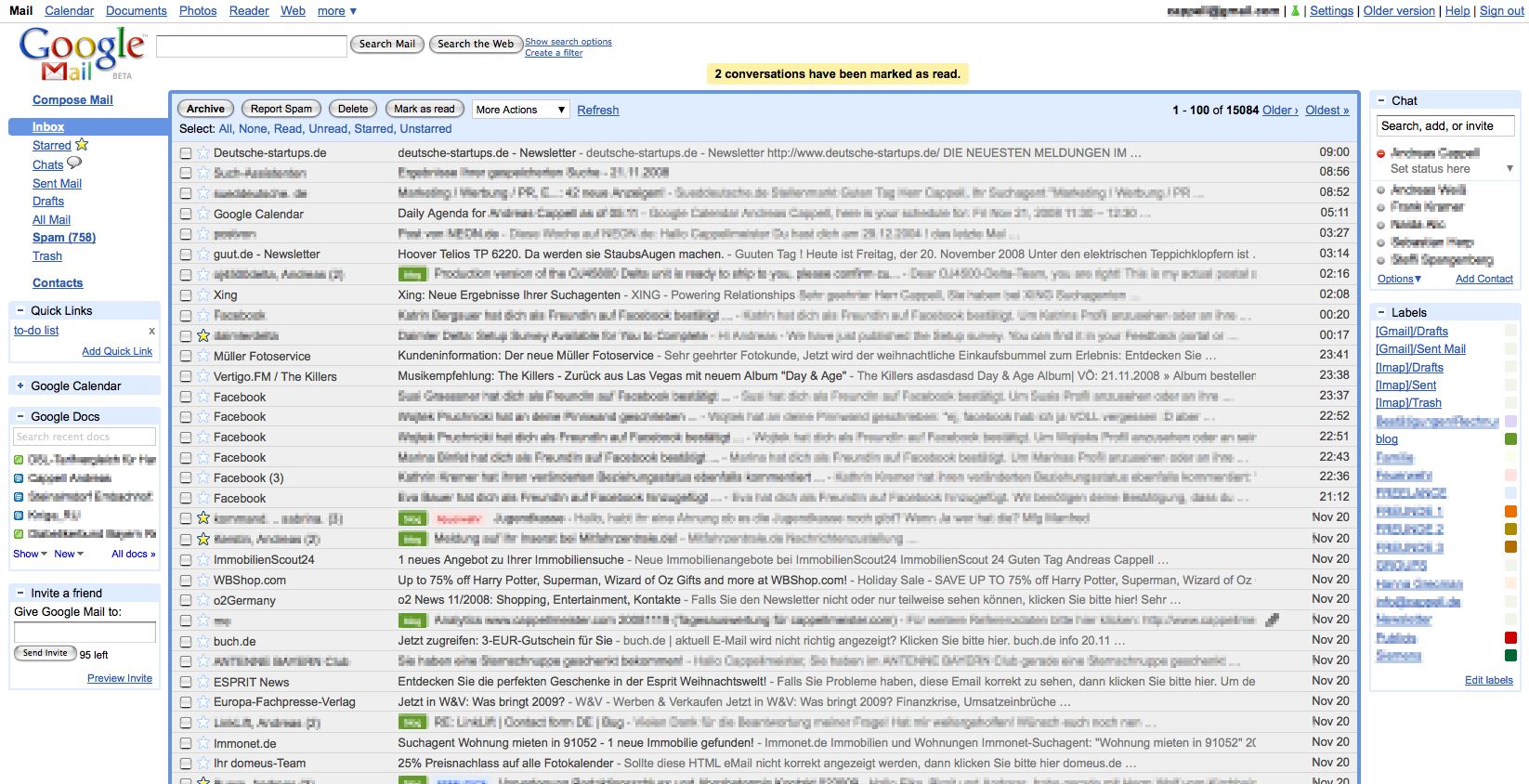Click the Search Mail button

click(x=387, y=44)
